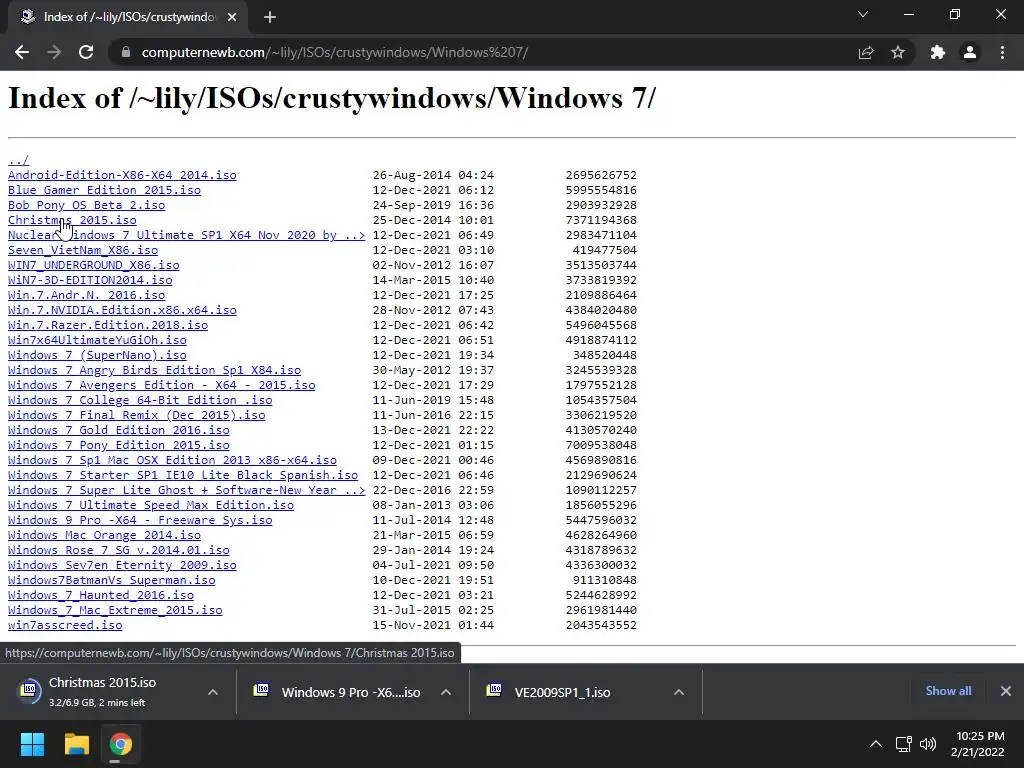The height and width of the screenshot is (768, 1024).
Task: Download Bob Pony OS Beta 2.iso
Action: coord(86,205)
